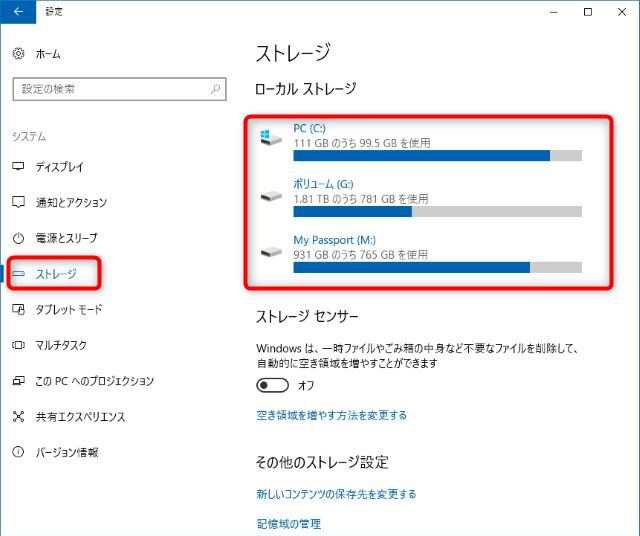Image resolution: width=640 pixels, height=536 pixels.
Task: Click the back arrow in the title bar
Action: [18, 12]
